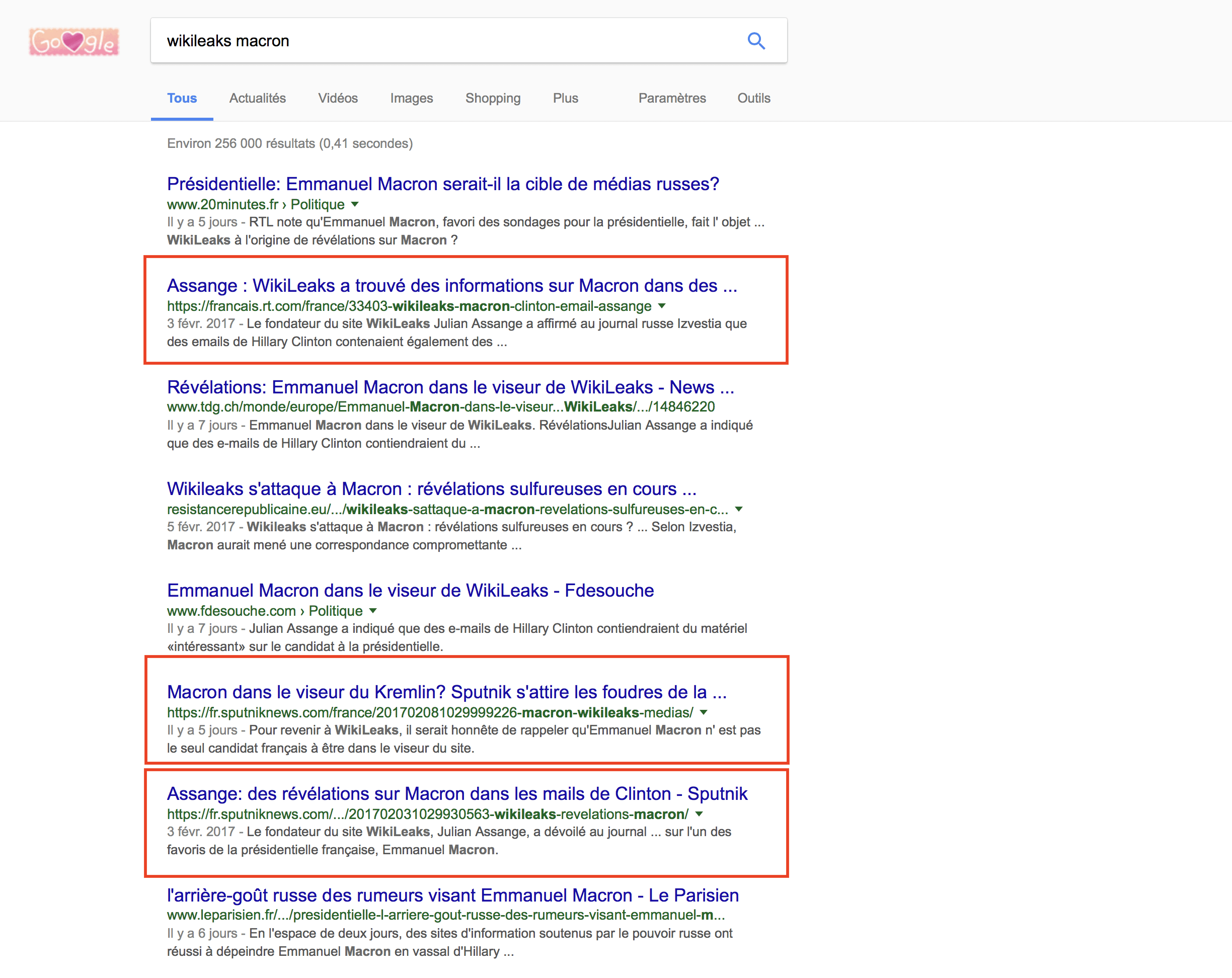The height and width of the screenshot is (978, 1232).
Task: Expand dropdown arrow next to fdesouche.com URL
Action: pos(373,611)
